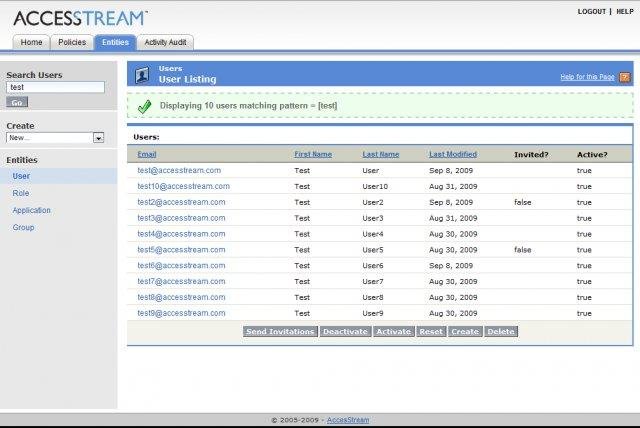640x428 pixels.
Task: Open user test5@accesstream.com
Action: click(x=181, y=249)
